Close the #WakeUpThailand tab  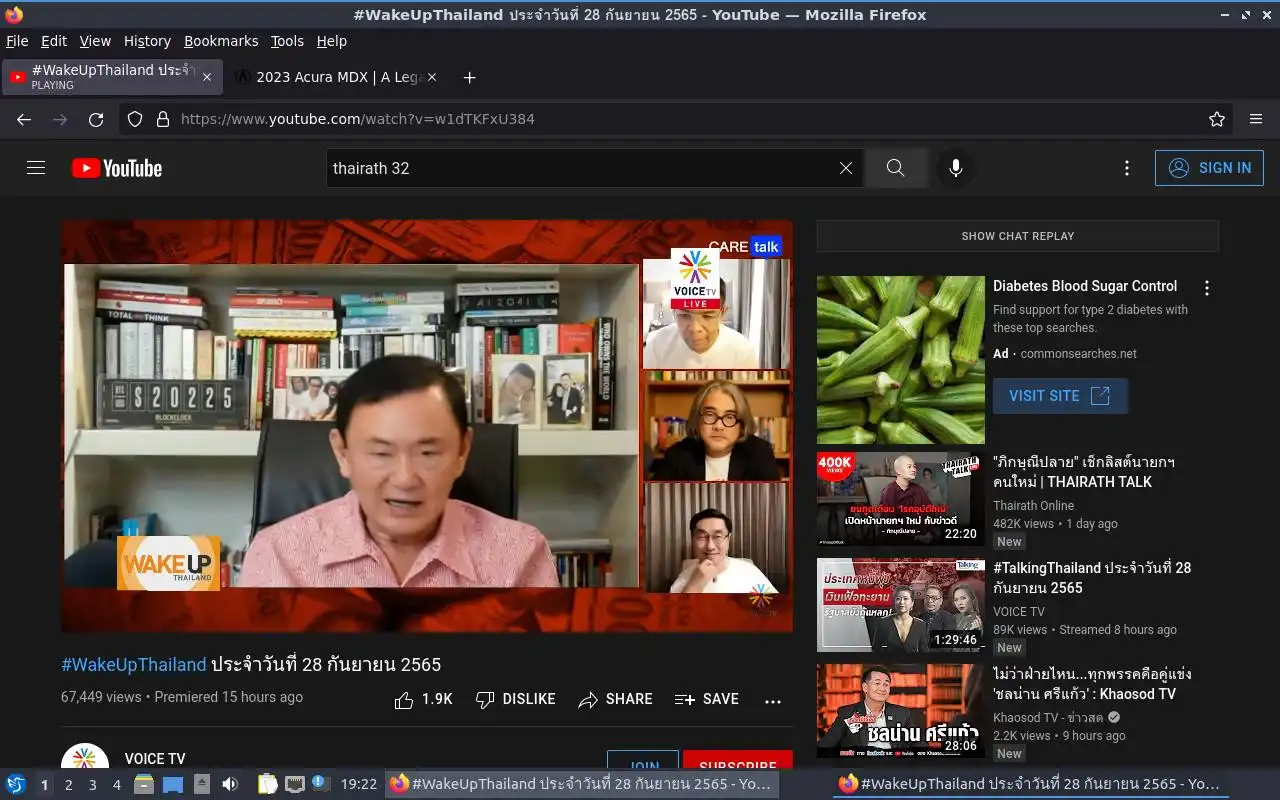[207, 77]
